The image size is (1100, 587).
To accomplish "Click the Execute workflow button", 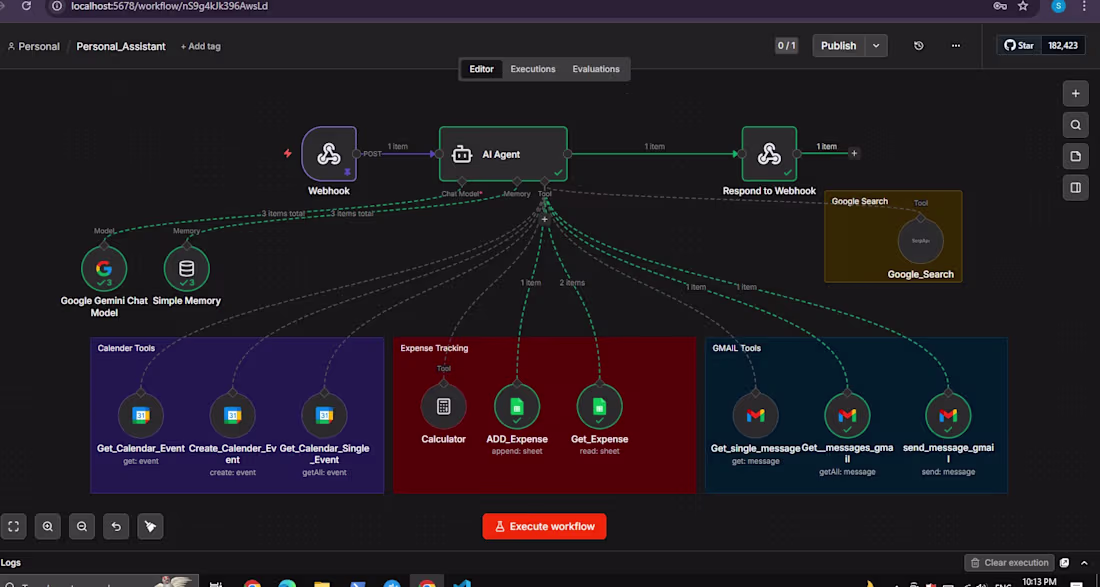I will [x=544, y=526].
